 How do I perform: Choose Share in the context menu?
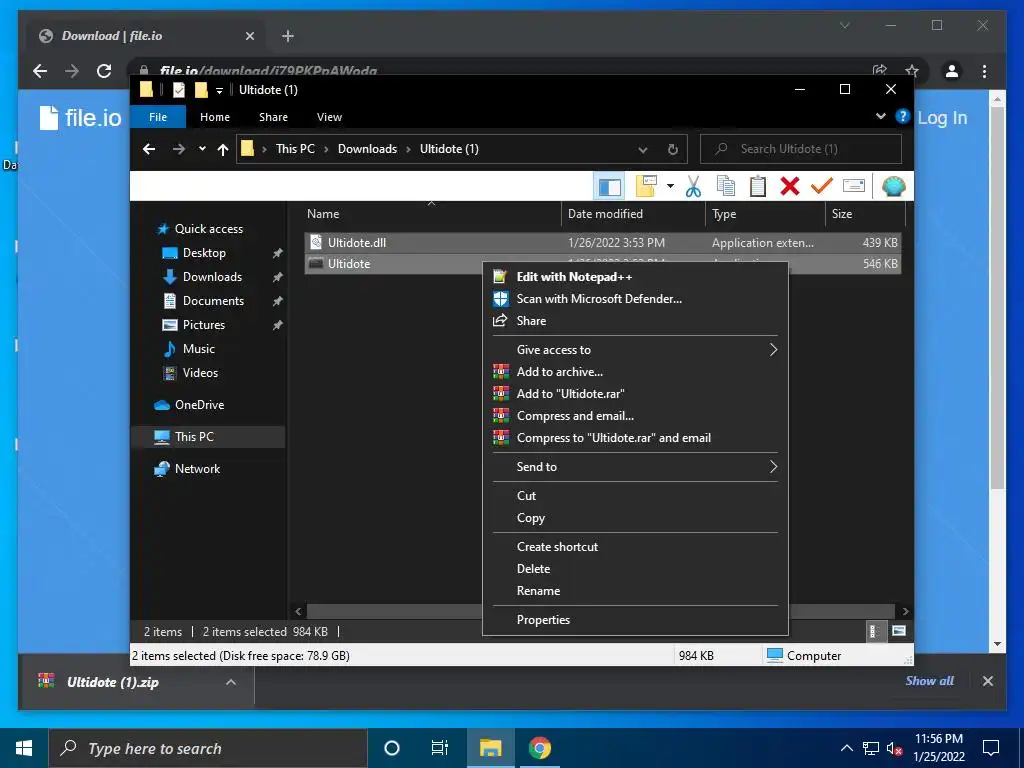click(635, 321)
